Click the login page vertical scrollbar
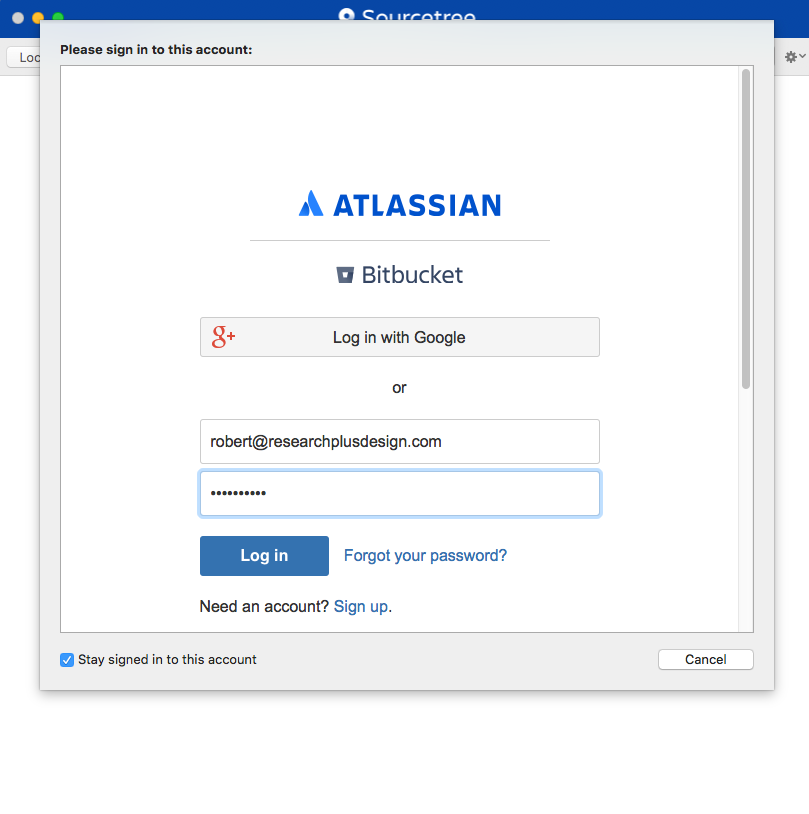 click(746, 229)
